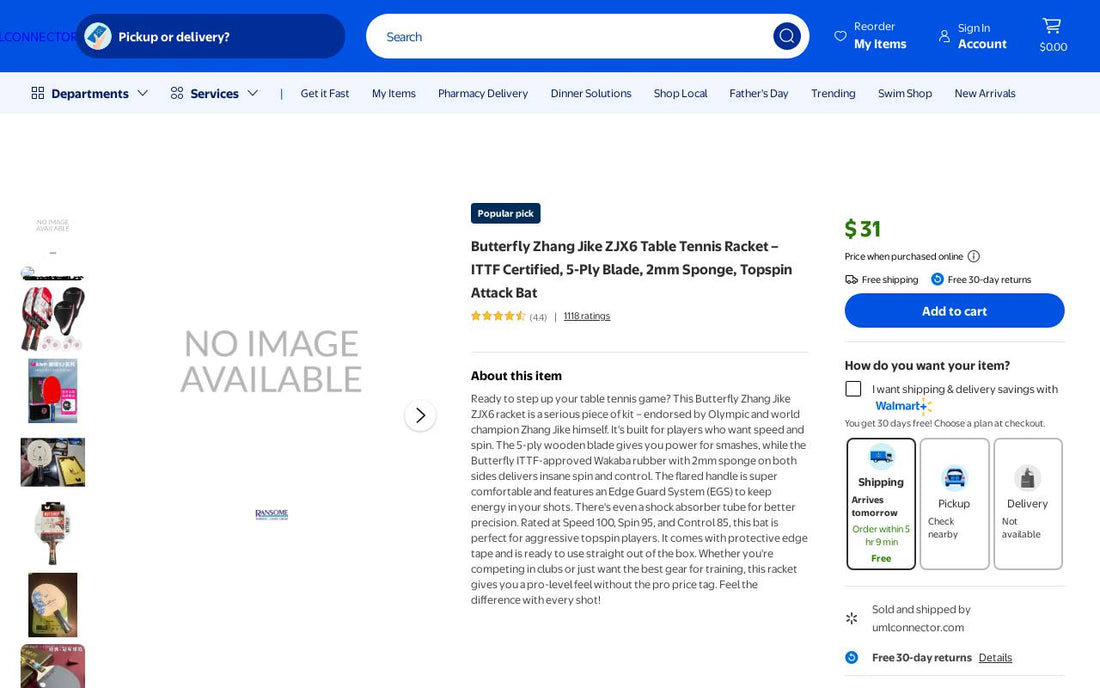
Task: Open the shopping cart icon
Action: (1052, 26)
